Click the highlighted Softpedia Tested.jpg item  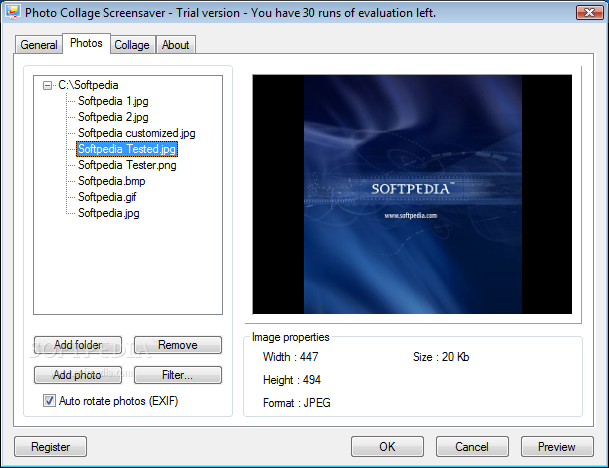(127, 149)
